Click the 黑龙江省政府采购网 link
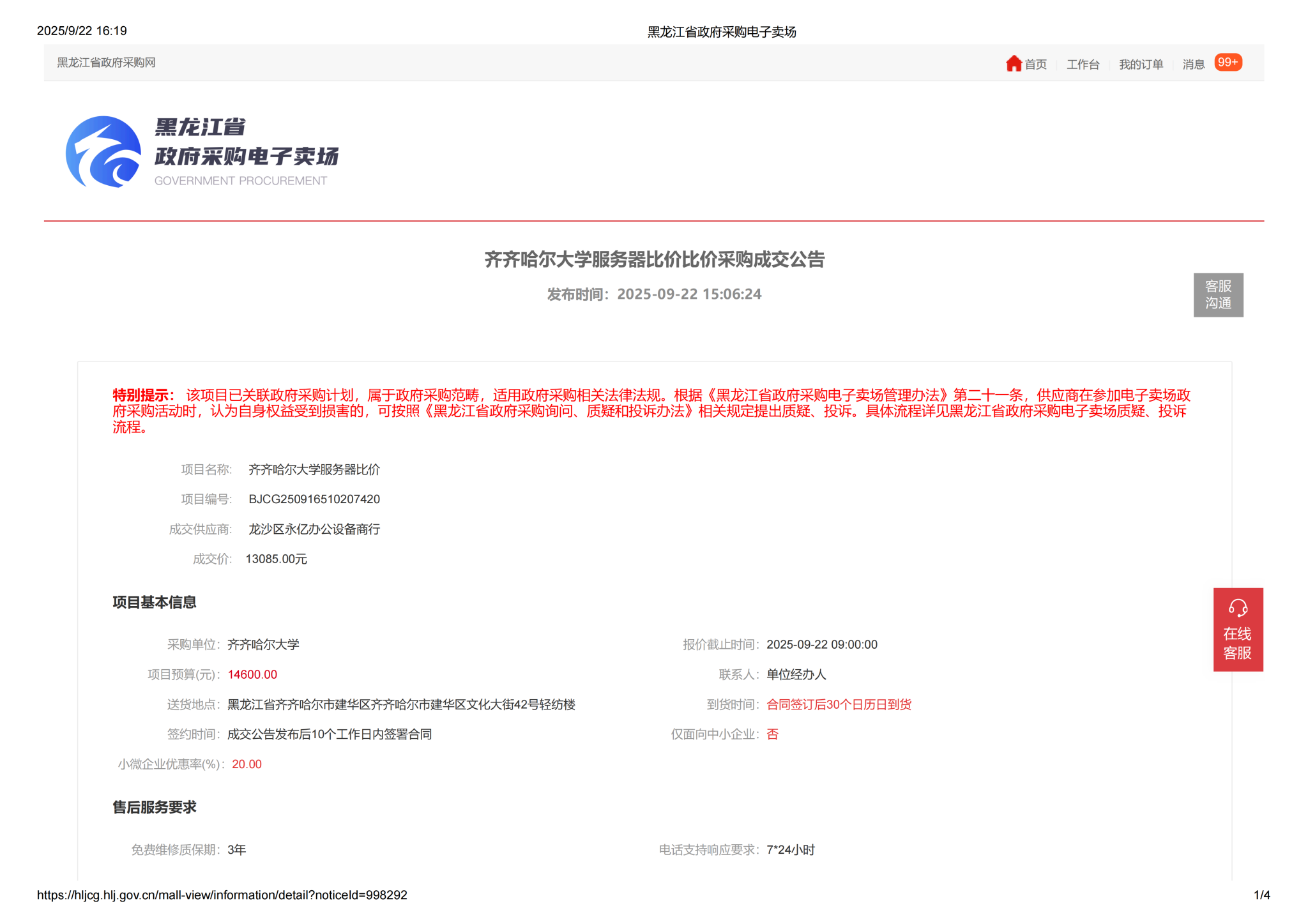 tap(106, 63)
